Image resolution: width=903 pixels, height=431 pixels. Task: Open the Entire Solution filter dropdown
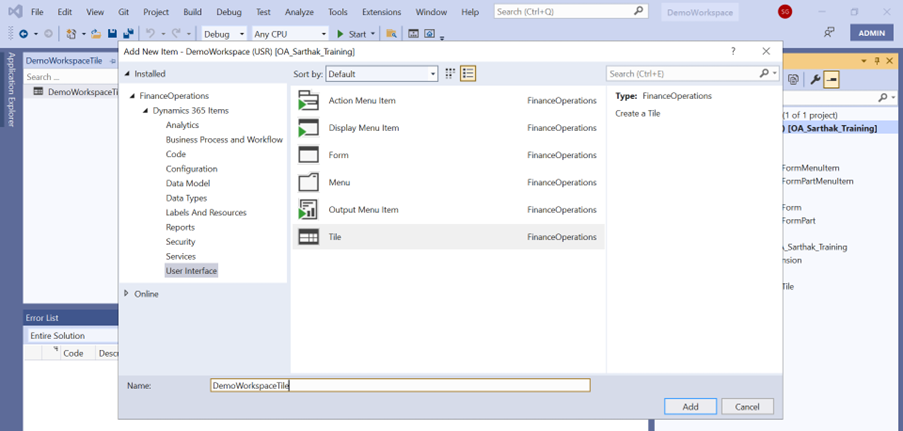[x=72, y=336]
